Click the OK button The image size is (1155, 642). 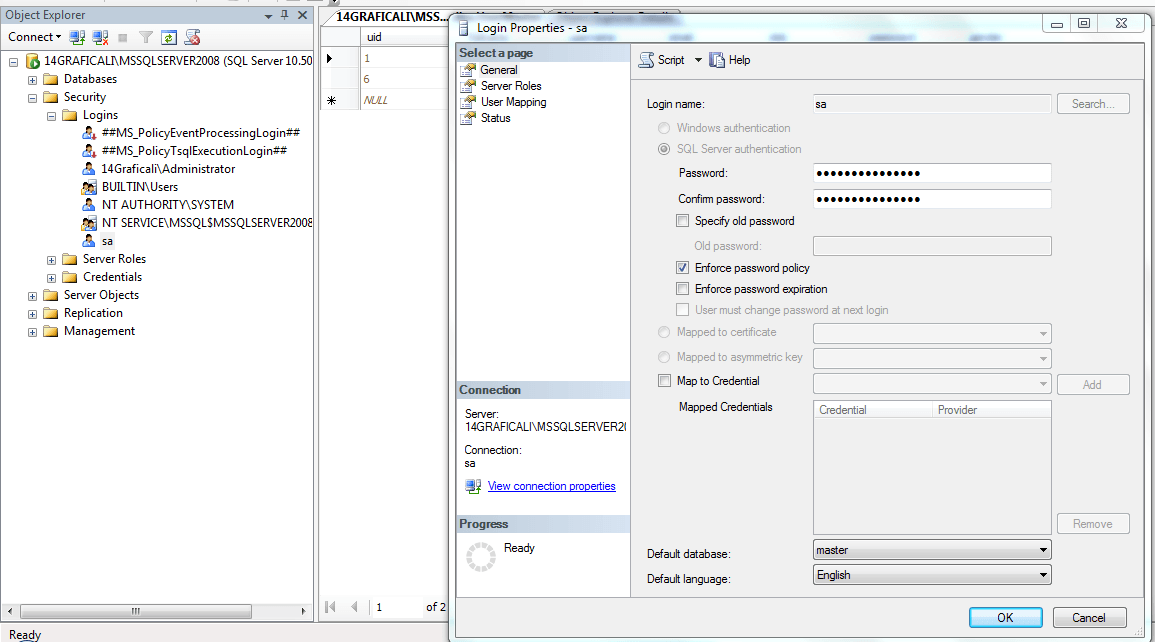pos(1005,618)
